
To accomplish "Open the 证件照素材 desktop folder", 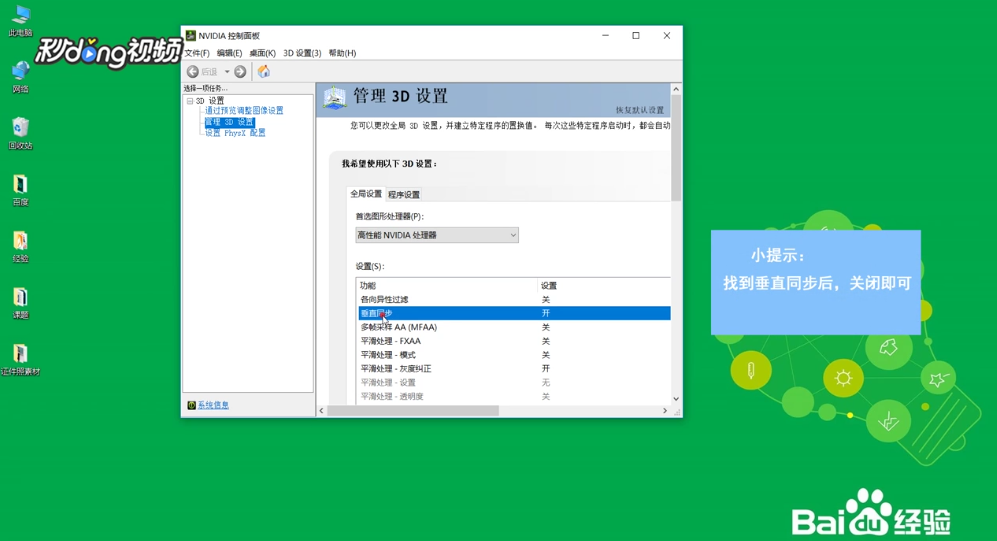I will tap(20, 360).
